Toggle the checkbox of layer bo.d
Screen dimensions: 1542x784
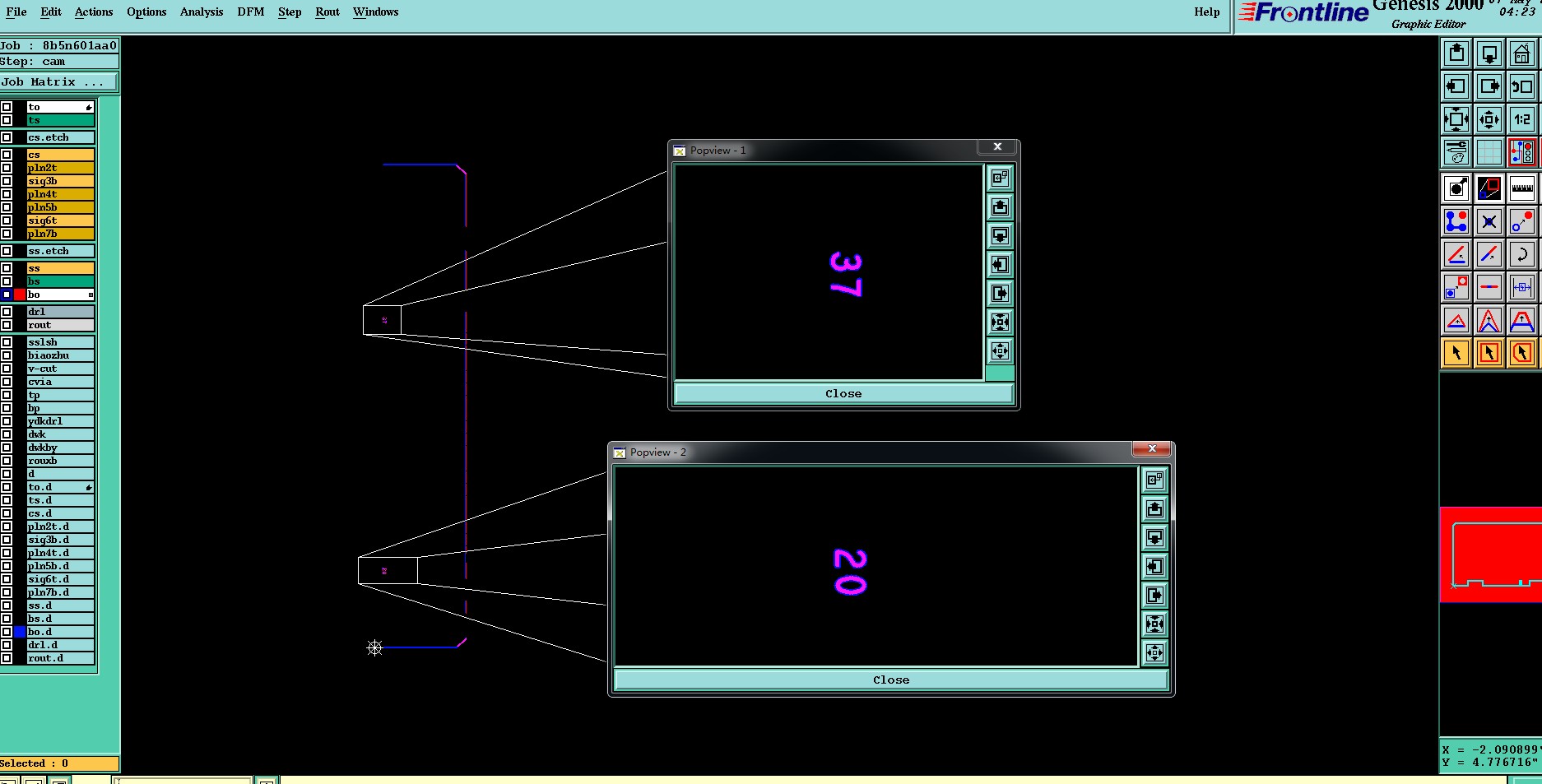(7, 632)
